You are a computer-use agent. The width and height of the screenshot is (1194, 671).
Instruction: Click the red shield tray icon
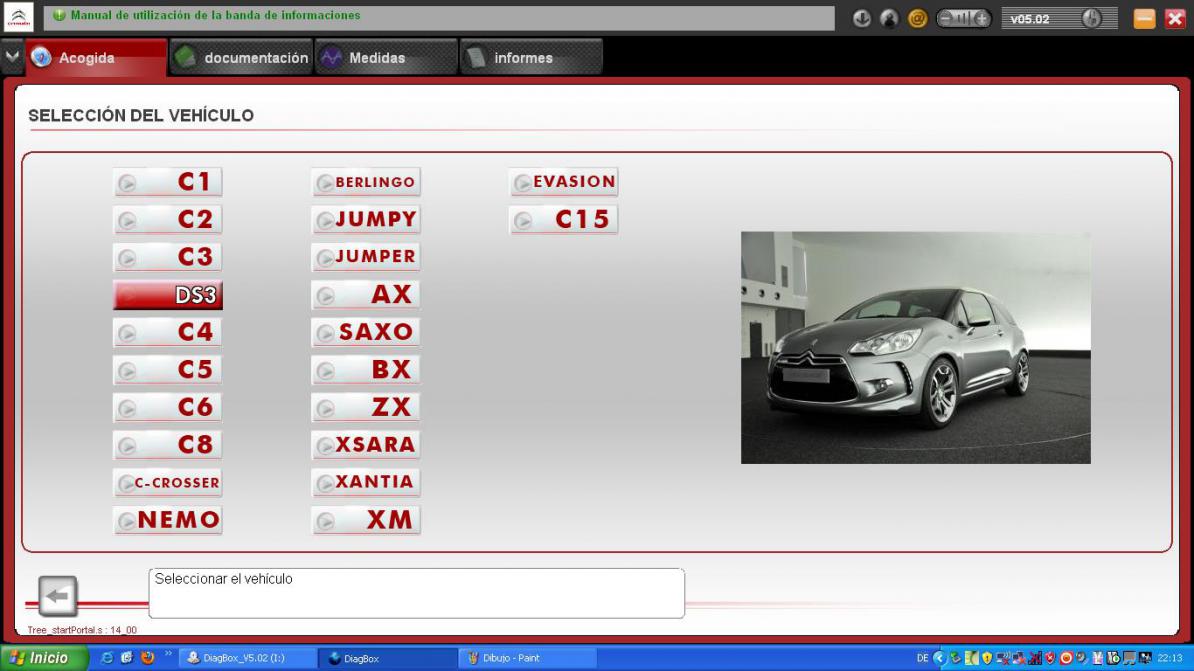click(1050, 658)
